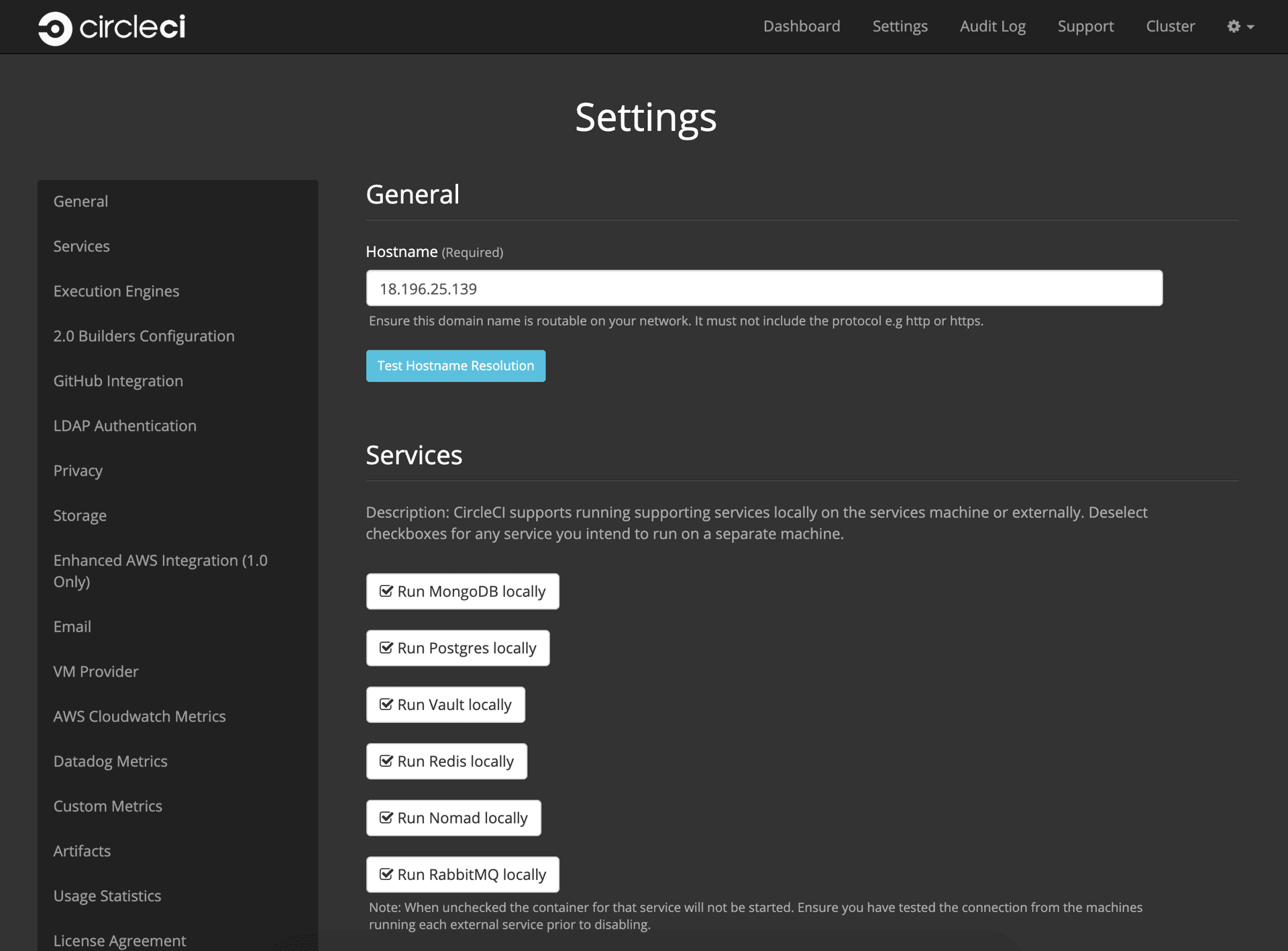1288x951 pixels.
Task: Toggle Run MongoDB locally checkbox
Action: pos(462,591)
